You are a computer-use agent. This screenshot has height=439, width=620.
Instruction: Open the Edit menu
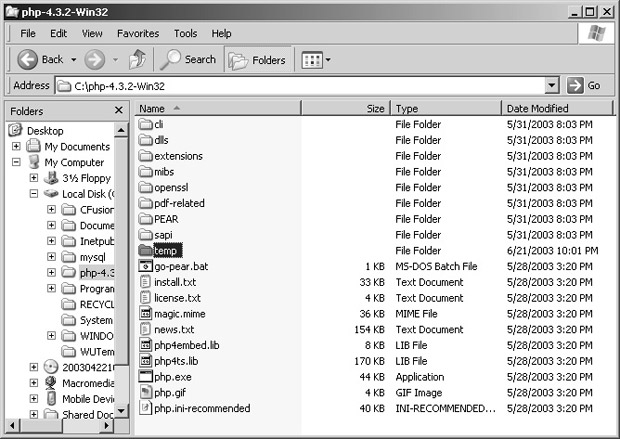(x=59, y=34)
